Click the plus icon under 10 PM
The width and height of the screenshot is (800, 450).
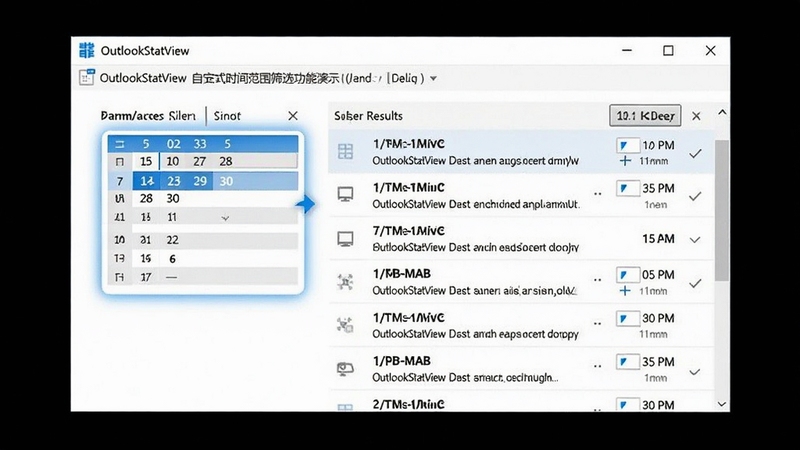[625, 161]
